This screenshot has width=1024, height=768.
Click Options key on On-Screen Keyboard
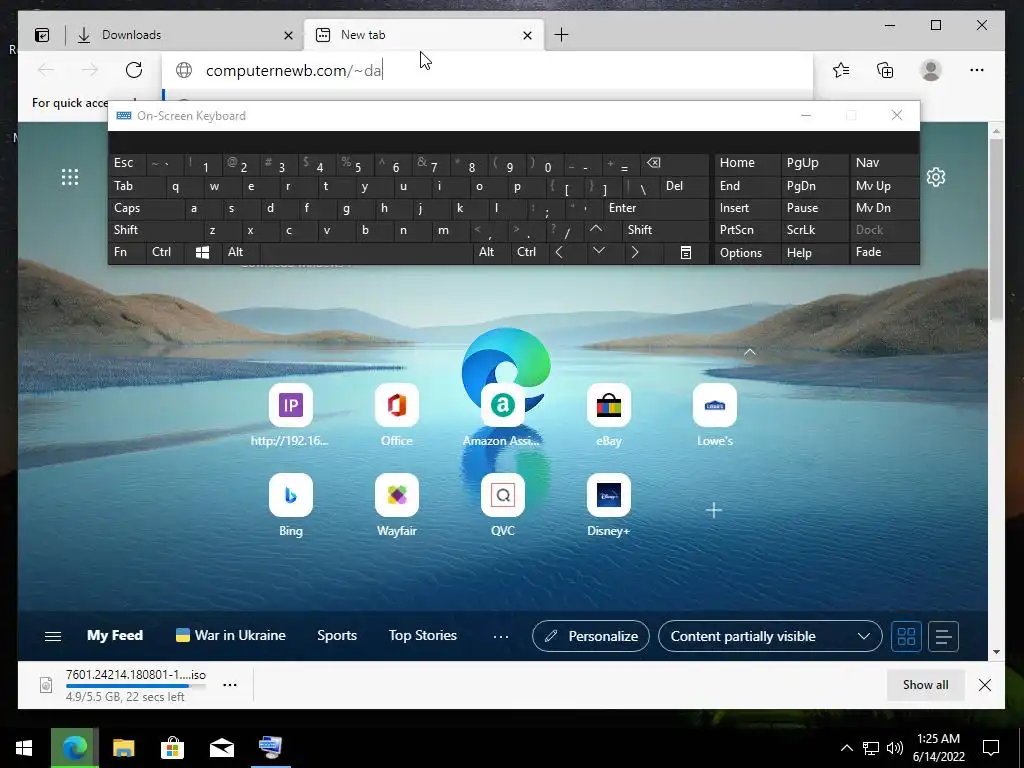(747, 253)
